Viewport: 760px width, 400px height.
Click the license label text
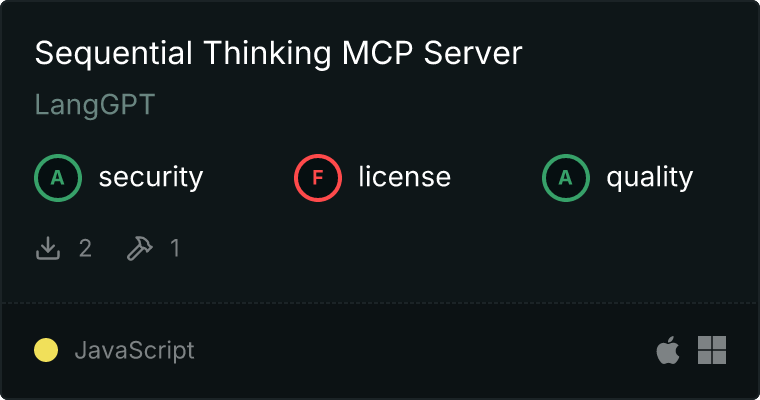pos(405,176)
